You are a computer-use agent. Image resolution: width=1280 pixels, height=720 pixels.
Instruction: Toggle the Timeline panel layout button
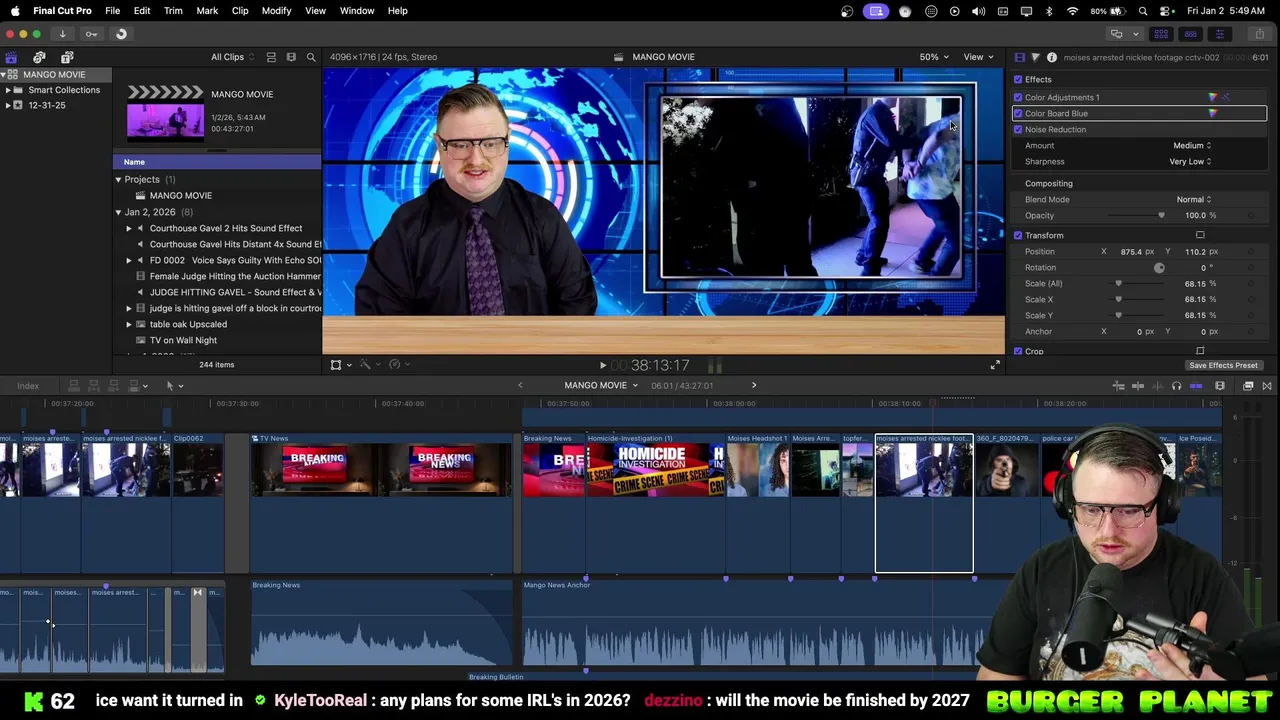1190,34
